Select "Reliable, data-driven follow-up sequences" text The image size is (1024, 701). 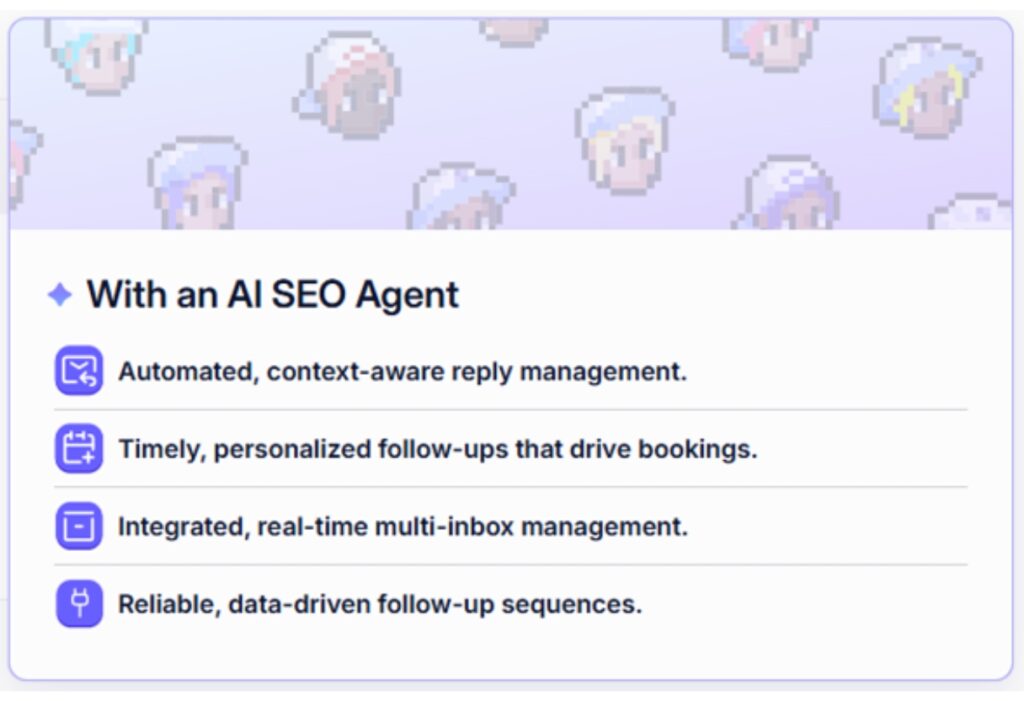coord(379,604)
